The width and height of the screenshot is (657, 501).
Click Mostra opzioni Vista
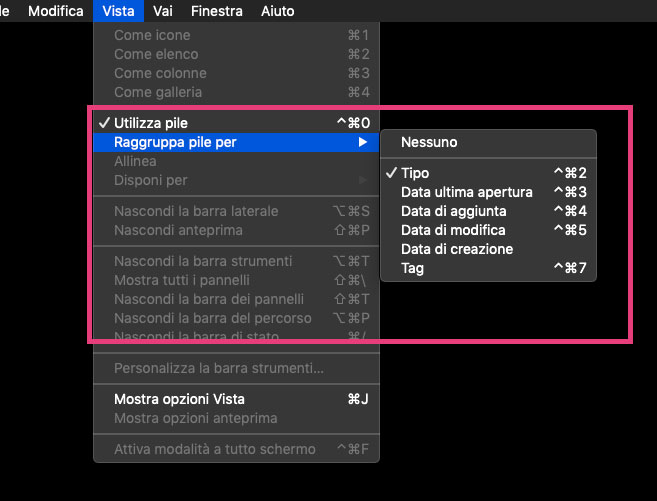click(180, 399)
